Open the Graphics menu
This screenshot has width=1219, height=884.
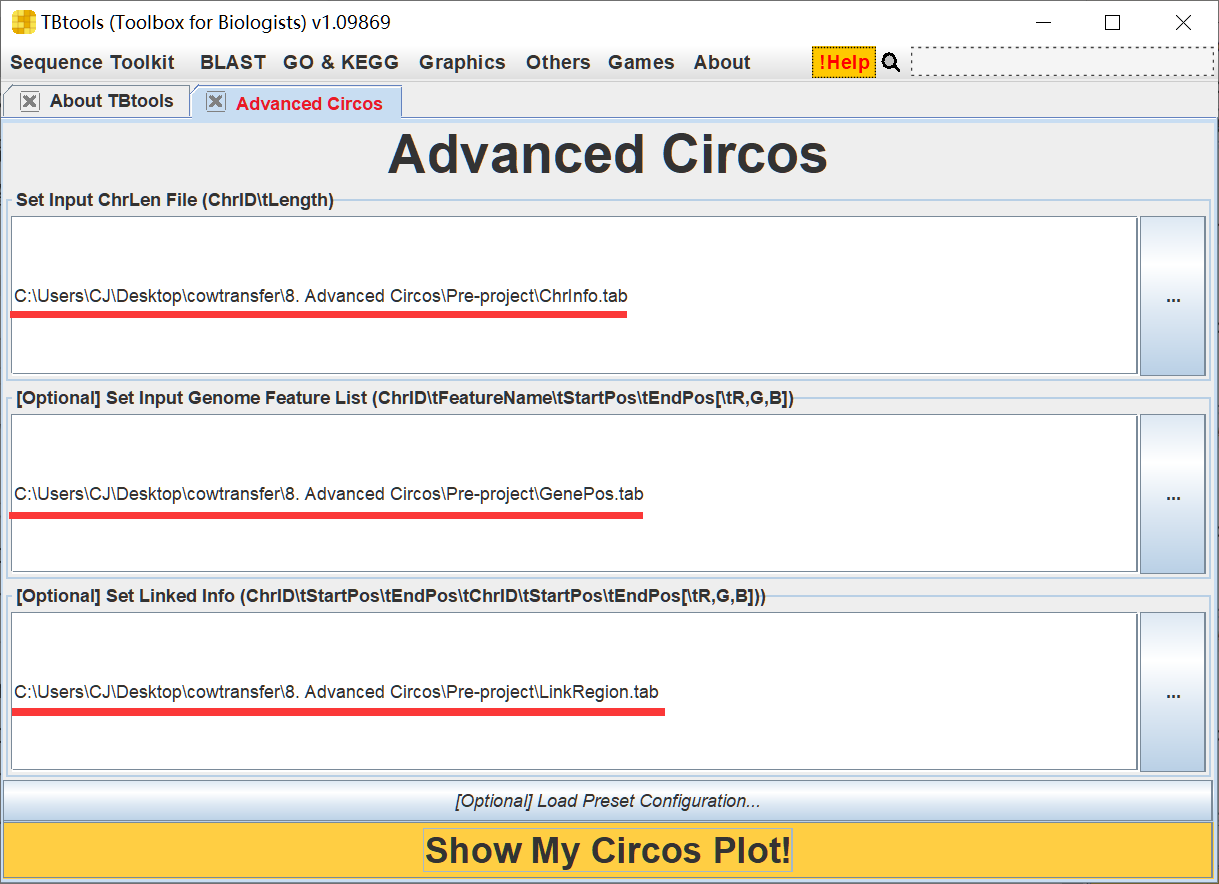tap(462, 62)
